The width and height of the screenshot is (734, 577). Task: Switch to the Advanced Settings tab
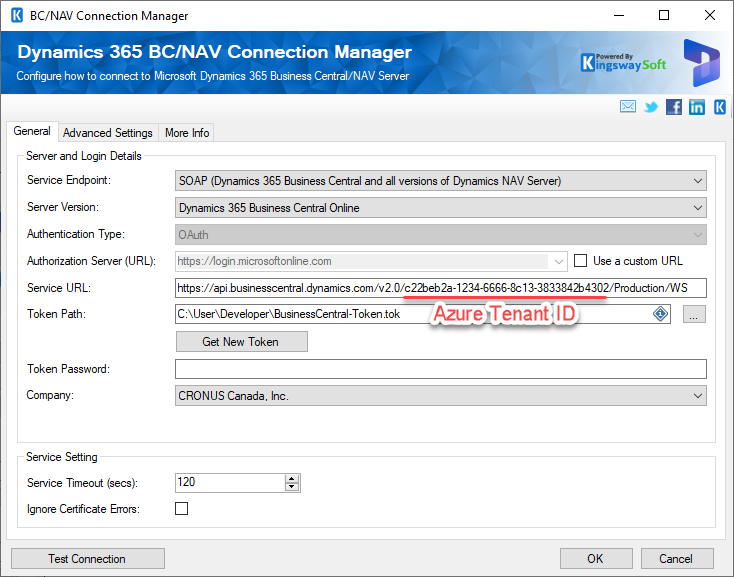108,133
